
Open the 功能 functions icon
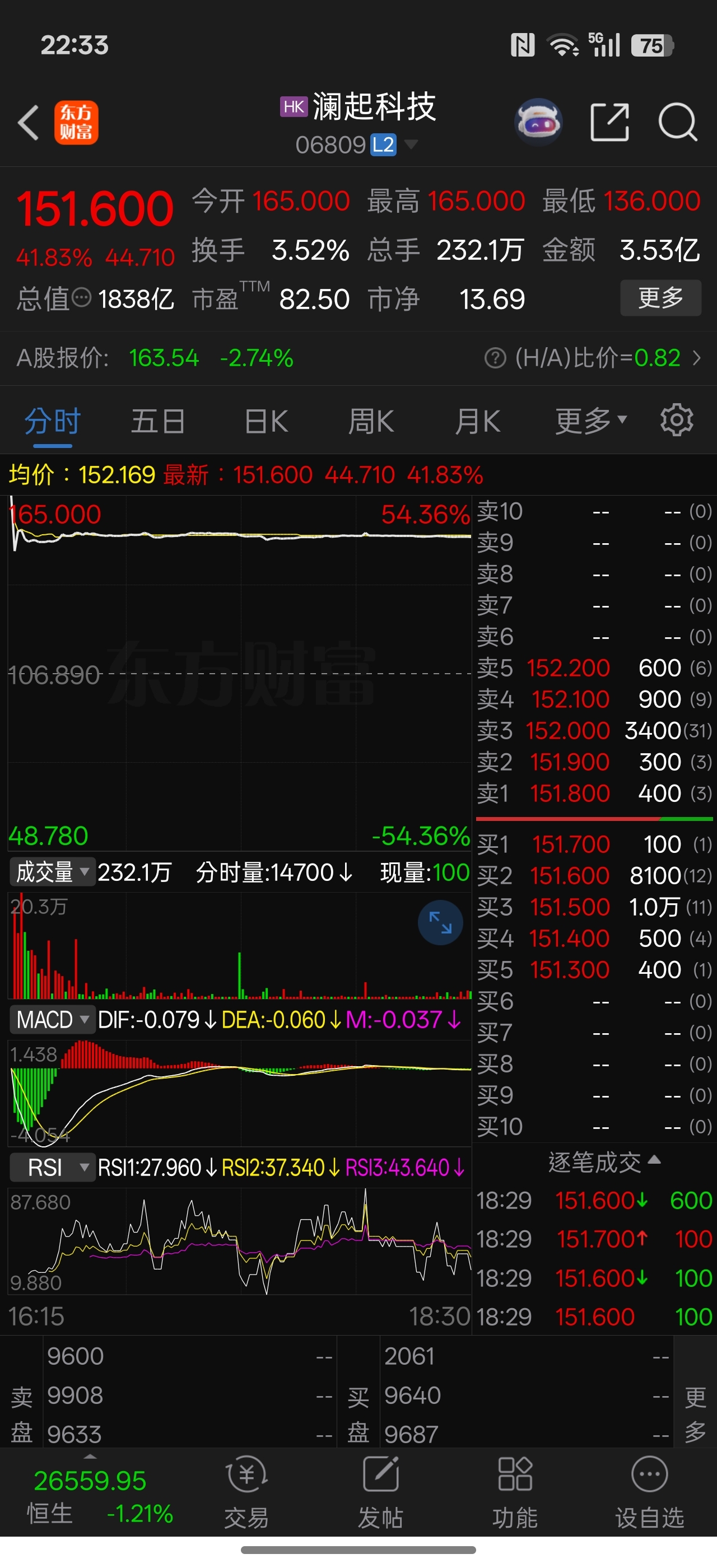point(515,1474)
